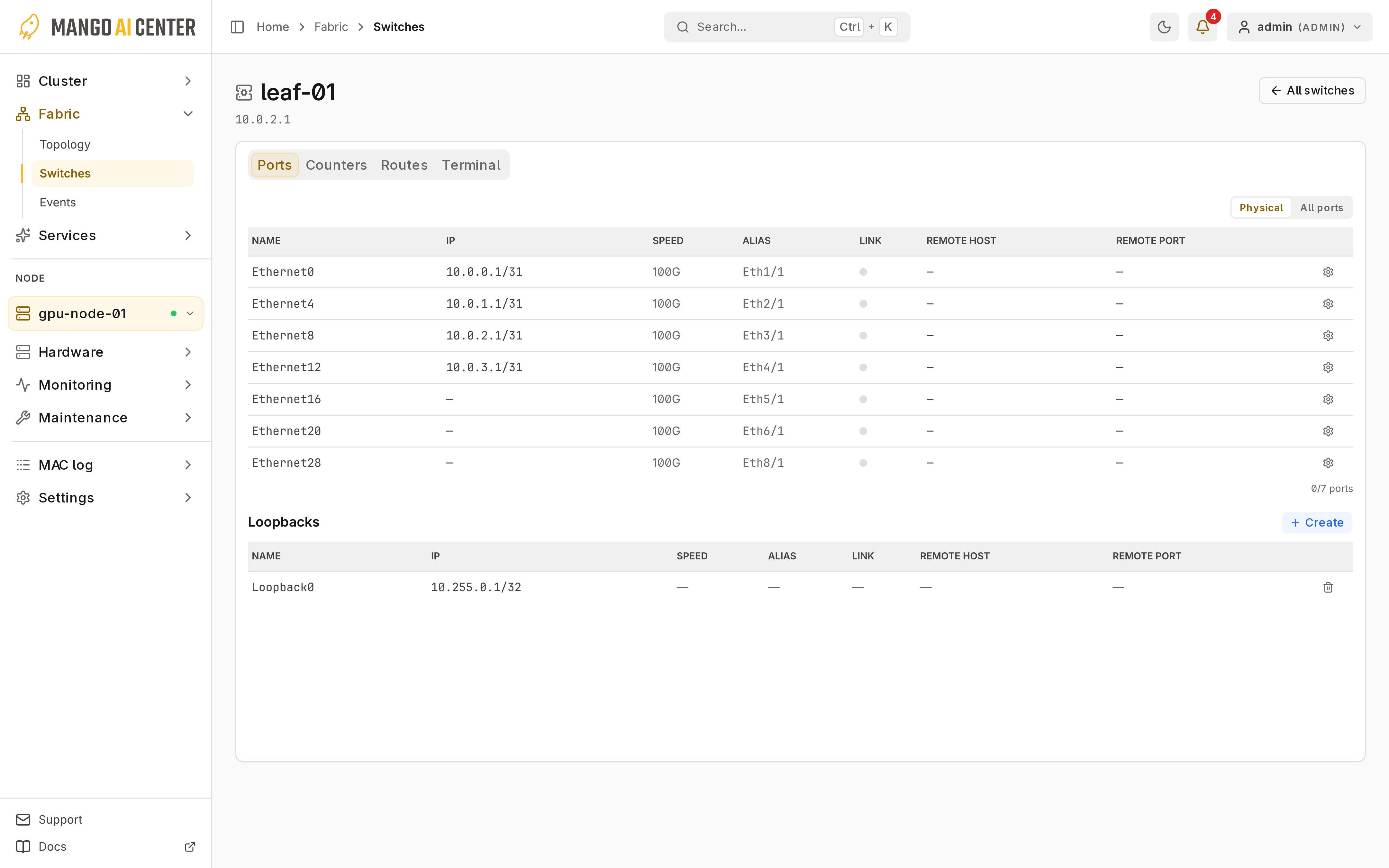Screen dimensions: 1389x868
Task: Open Topology in Fabric submenu
Action: coord(113,145)
